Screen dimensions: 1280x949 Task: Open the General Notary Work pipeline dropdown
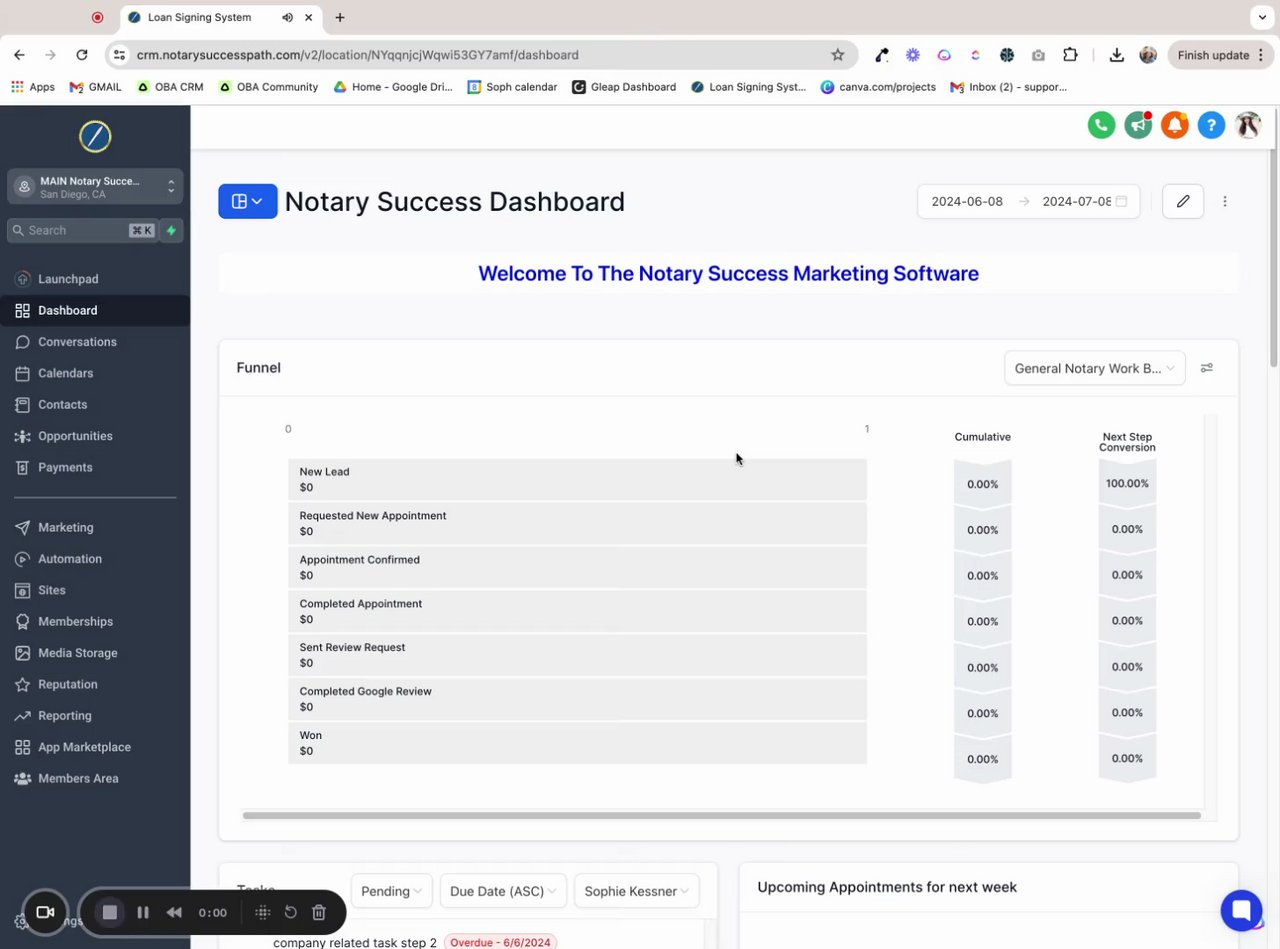1095,368
